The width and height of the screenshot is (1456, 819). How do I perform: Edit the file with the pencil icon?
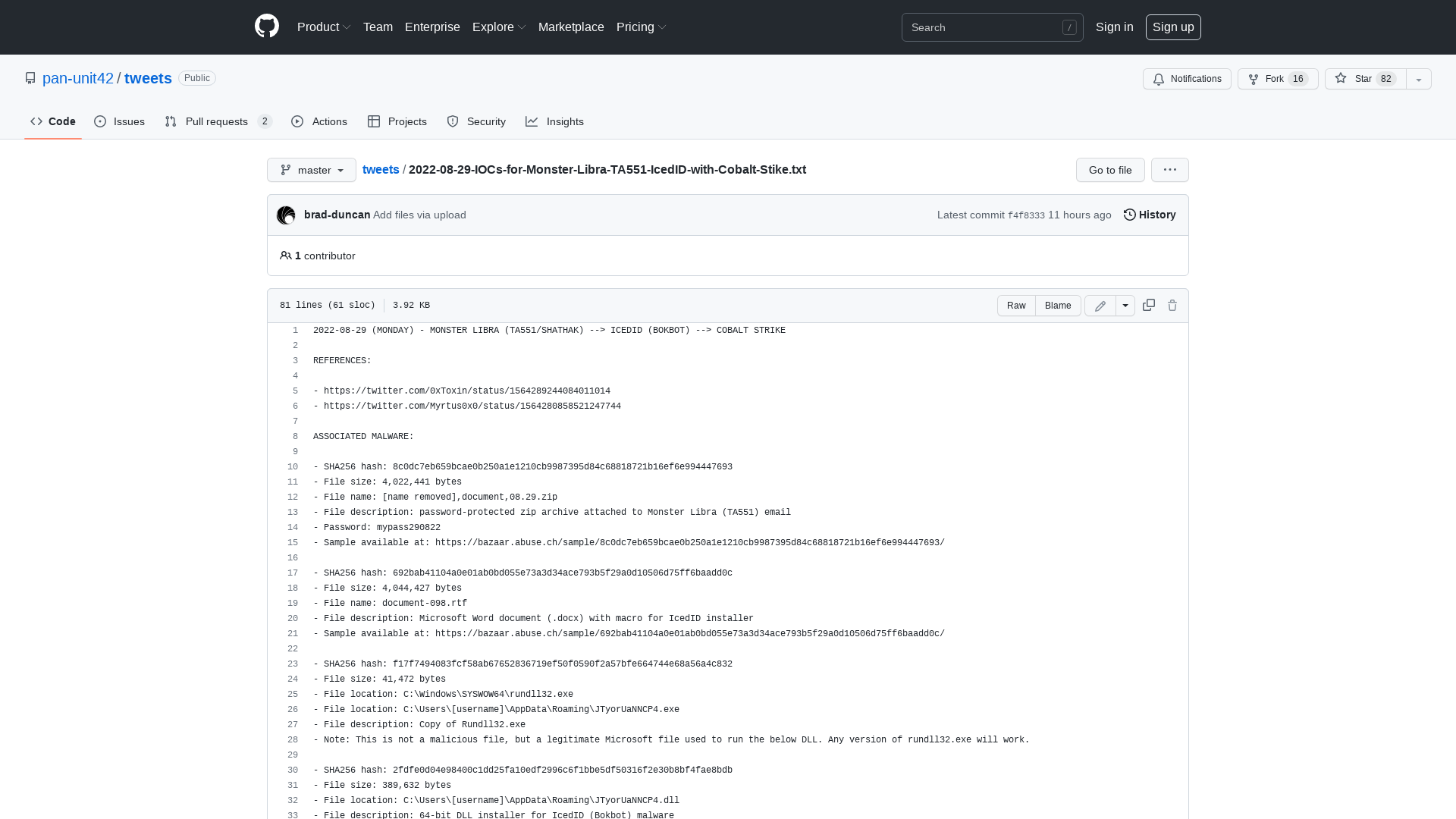1100,306
